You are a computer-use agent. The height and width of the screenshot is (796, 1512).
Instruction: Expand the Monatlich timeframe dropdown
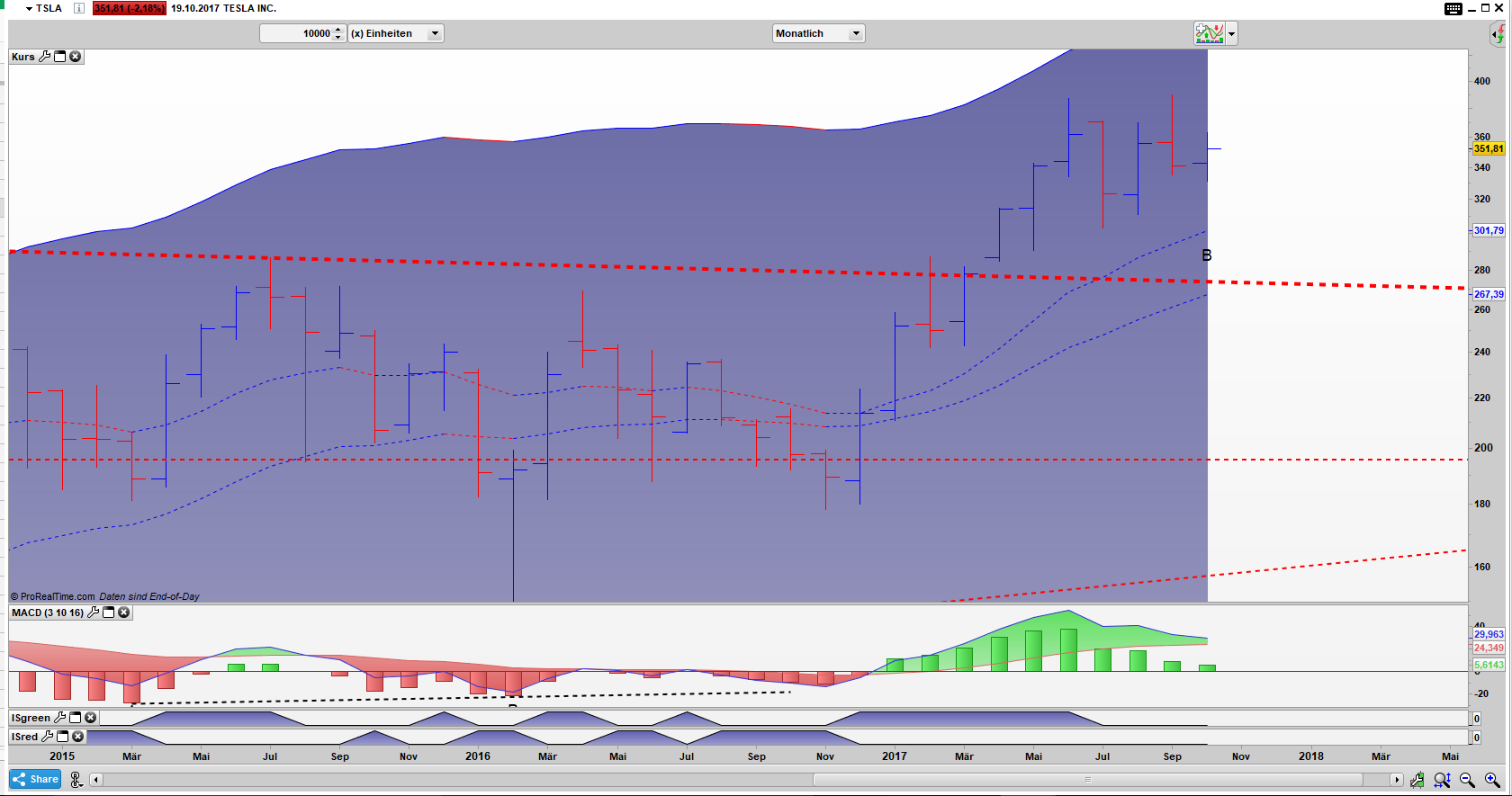(x=856, y=33)
